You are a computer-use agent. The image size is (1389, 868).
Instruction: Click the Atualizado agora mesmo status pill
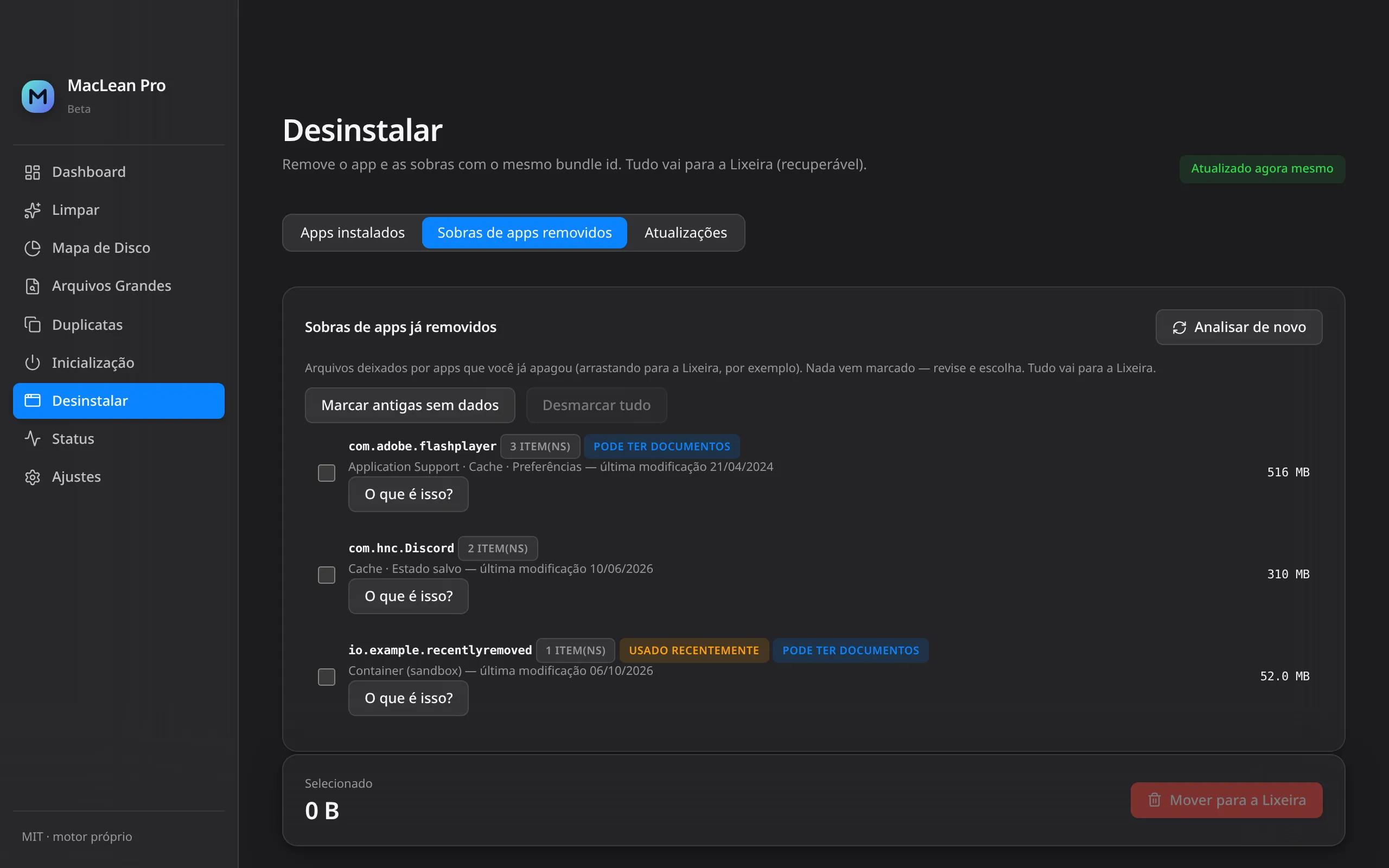point(1262,169)
